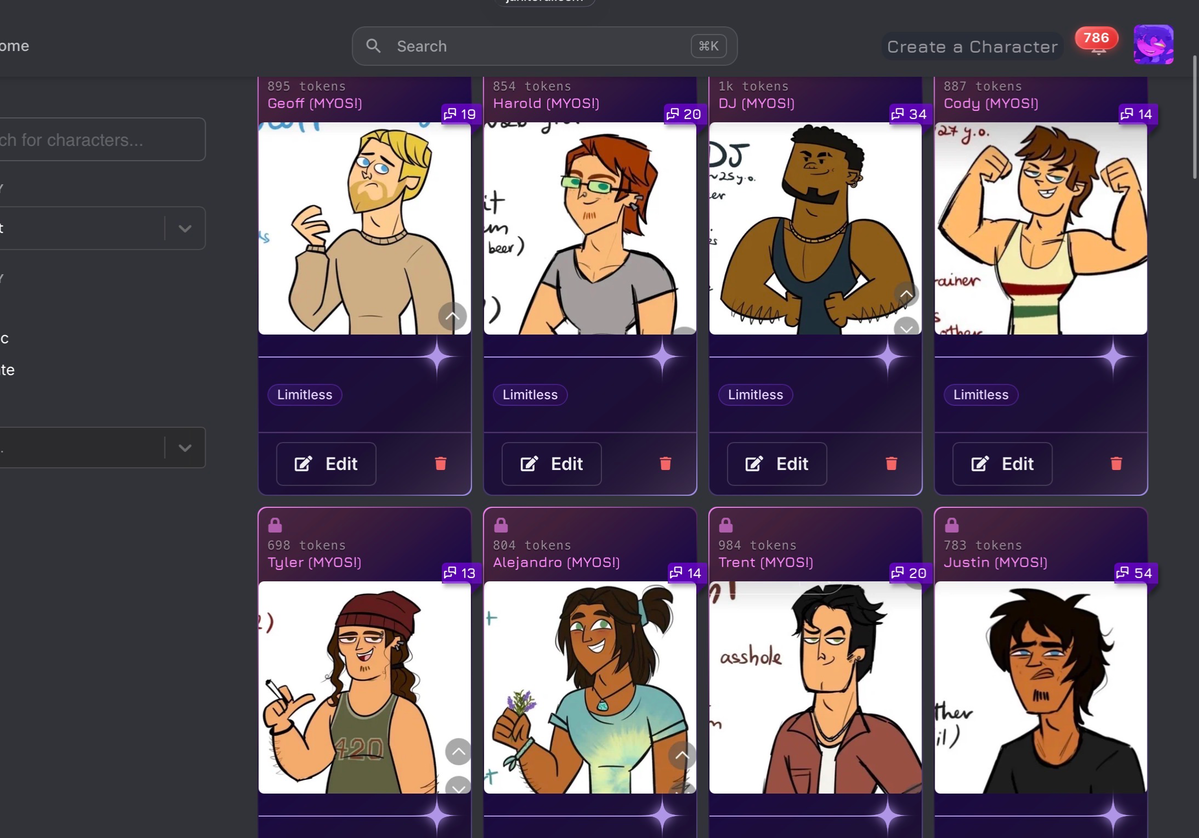
Task: Delete the Harold (MYOSI) character
Action: pos(665,463)
